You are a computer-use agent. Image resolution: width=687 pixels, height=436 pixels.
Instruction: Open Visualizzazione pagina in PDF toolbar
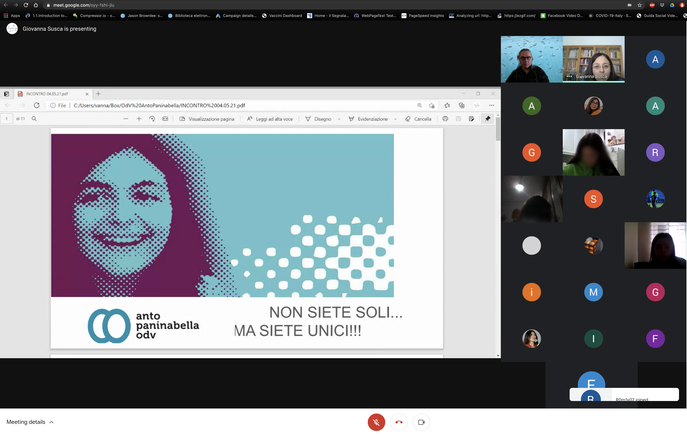click(207, 119)
